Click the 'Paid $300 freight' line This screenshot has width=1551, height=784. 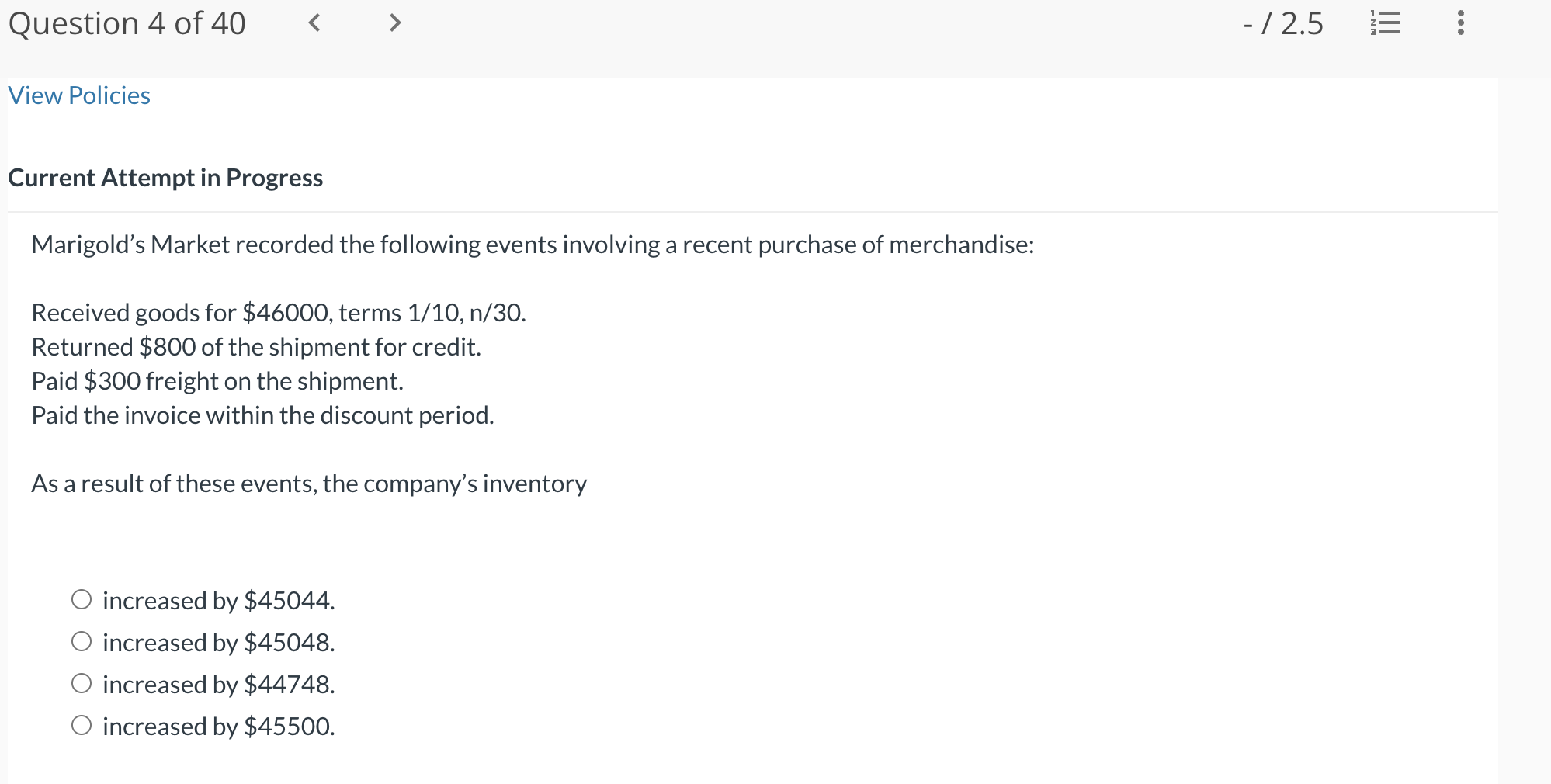[217, 381]
